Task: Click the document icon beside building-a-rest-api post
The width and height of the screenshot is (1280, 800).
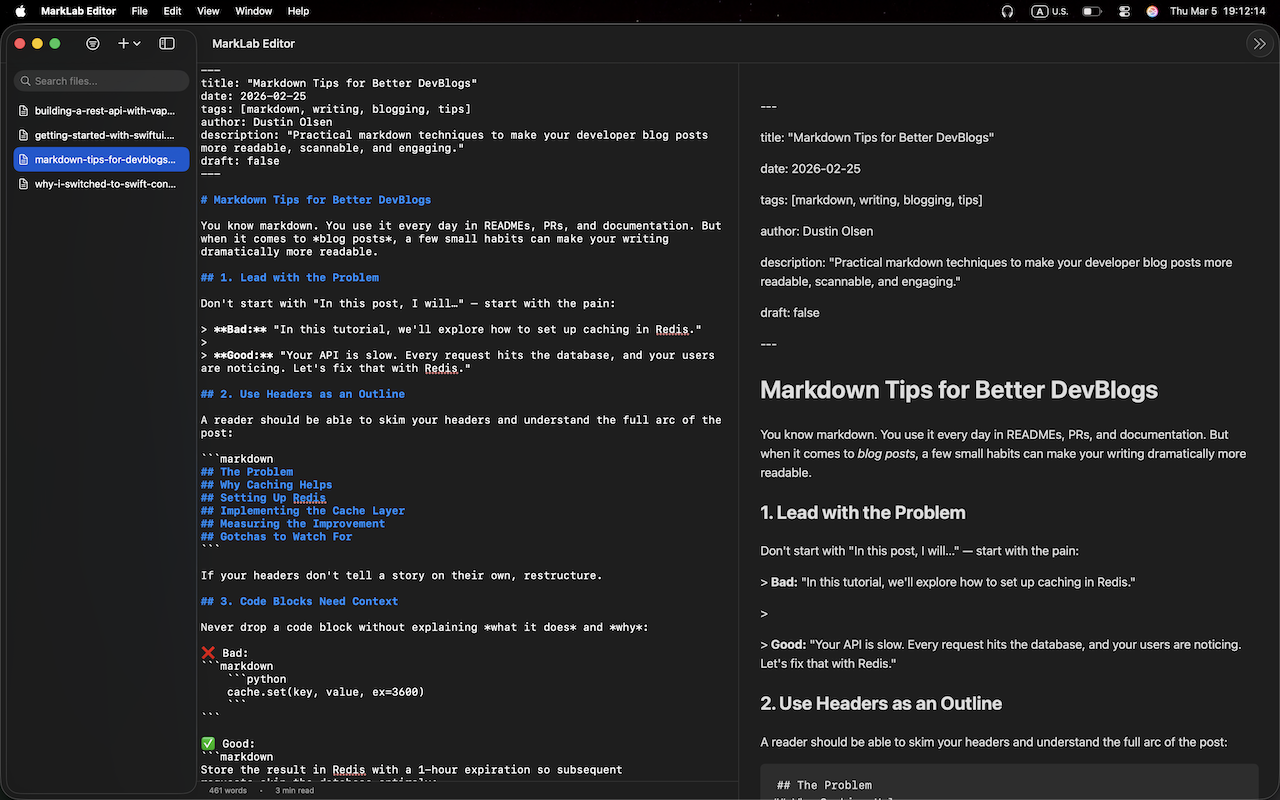Action: click(x=22, y=110)
